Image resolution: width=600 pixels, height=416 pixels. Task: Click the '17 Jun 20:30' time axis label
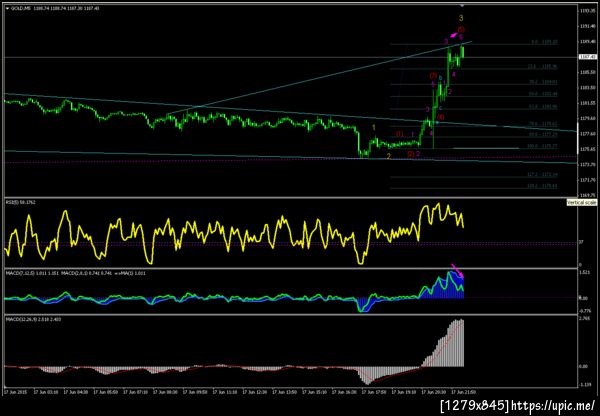click(432, 392)
